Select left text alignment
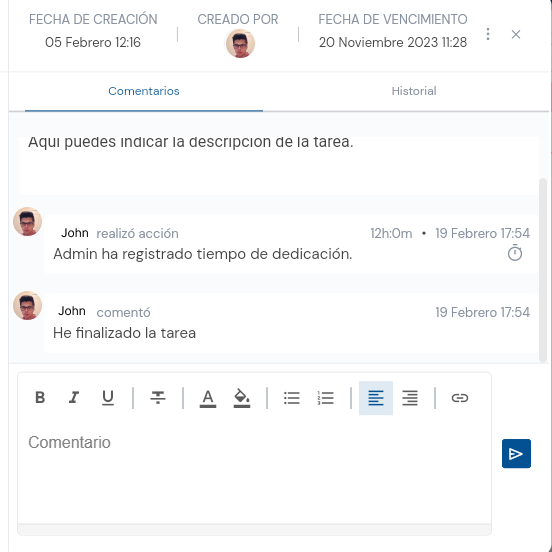Image resolution: width=552 pixels, height=552 pixels. point(376,398)
